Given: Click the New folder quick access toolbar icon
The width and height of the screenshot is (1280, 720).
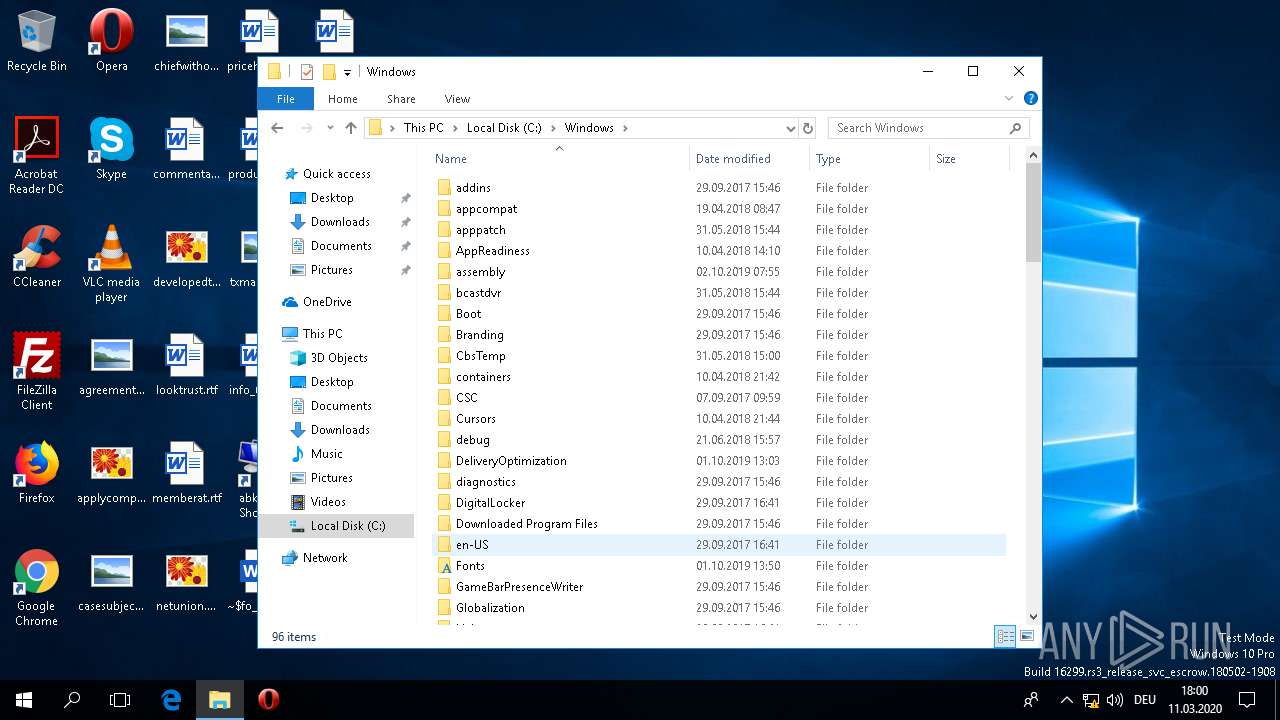Looking at the screenshot, I should tap(328, 72).
